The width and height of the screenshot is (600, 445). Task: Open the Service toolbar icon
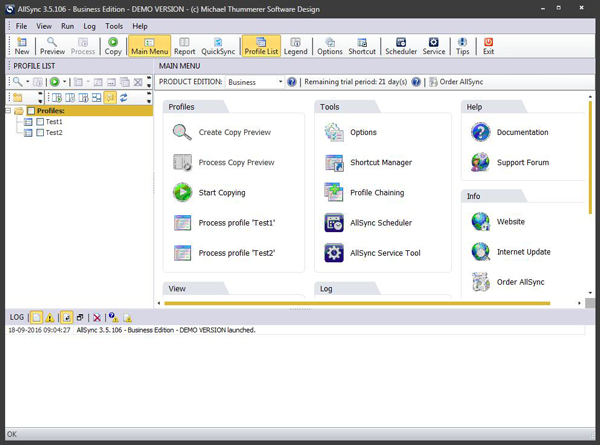point(434,46)
